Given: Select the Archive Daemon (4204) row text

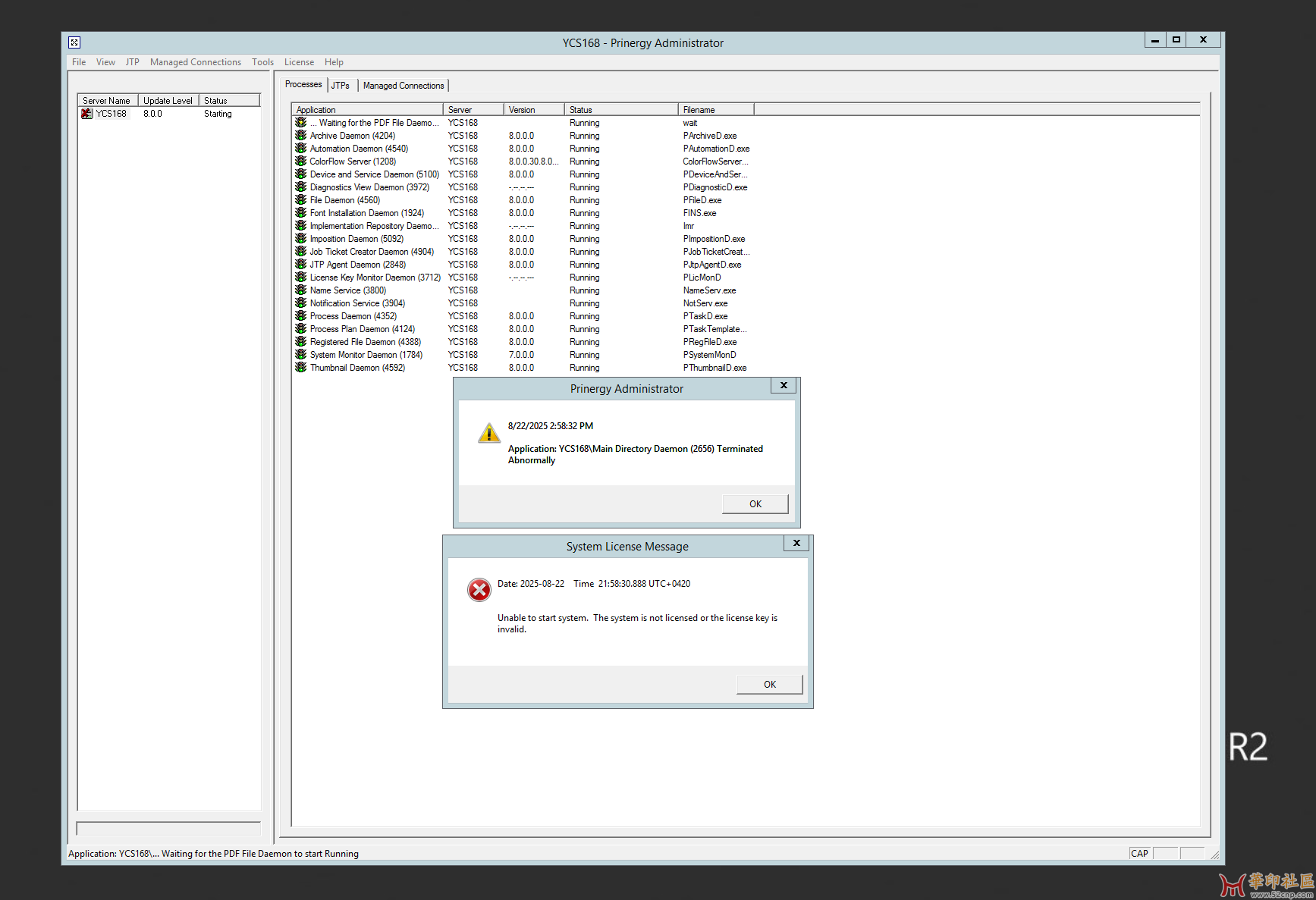Looking at the screenshot, I should 353,136.
